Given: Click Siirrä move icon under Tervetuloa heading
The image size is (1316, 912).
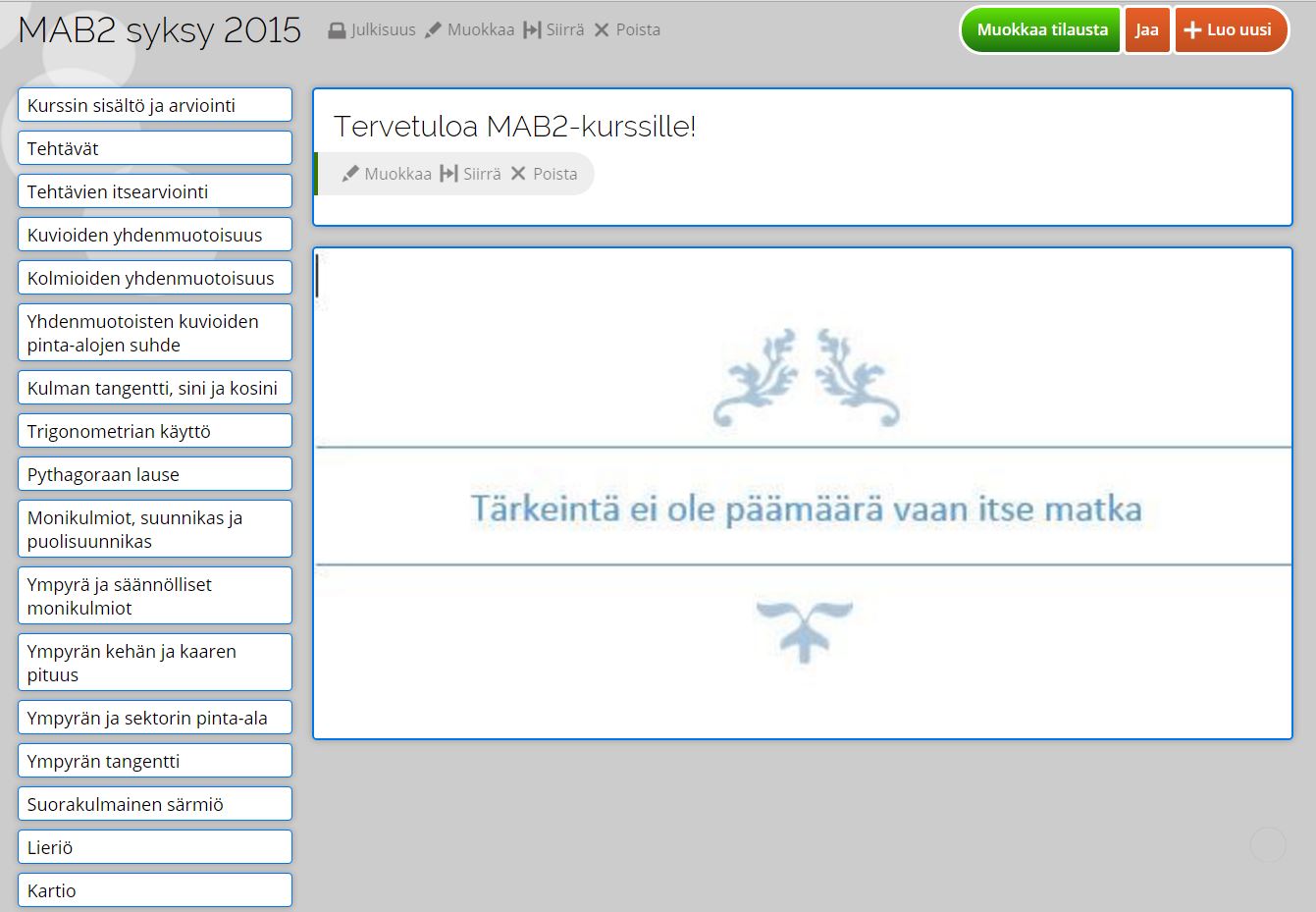Looking at the screenshot, I should point(448,174).
